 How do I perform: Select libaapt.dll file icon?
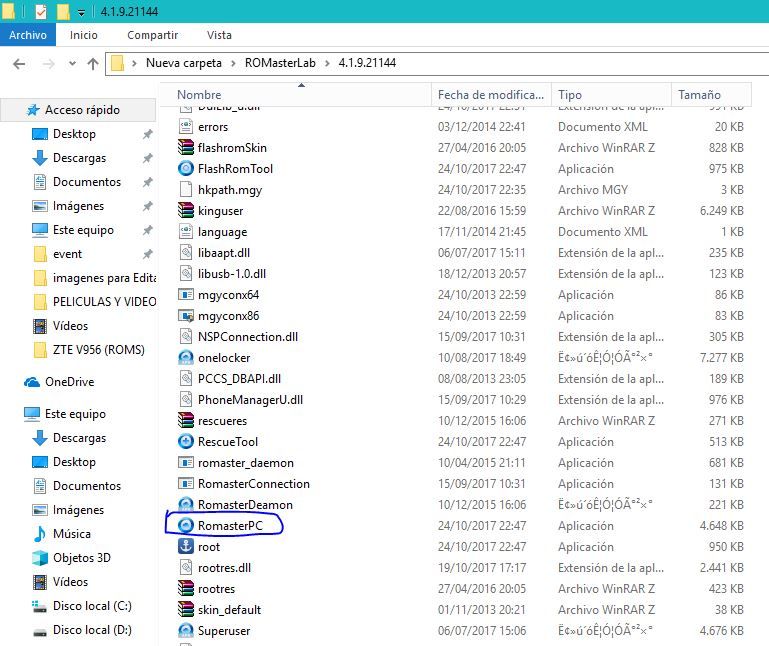pos(185,253)
